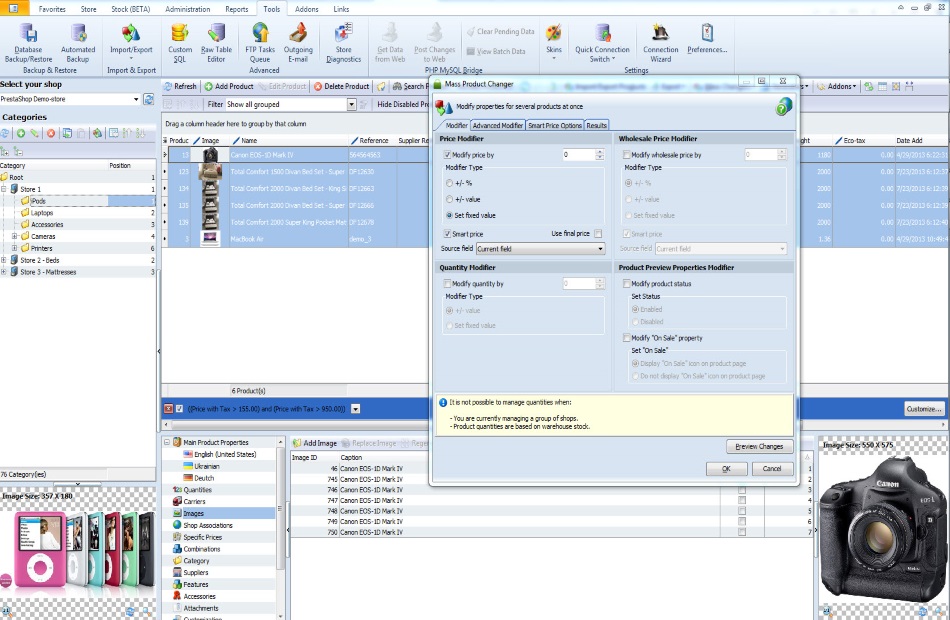The width and height of the screenshot is (950, 620).
Task: Open the Skins gallery
Action: (x=554, y=41)
